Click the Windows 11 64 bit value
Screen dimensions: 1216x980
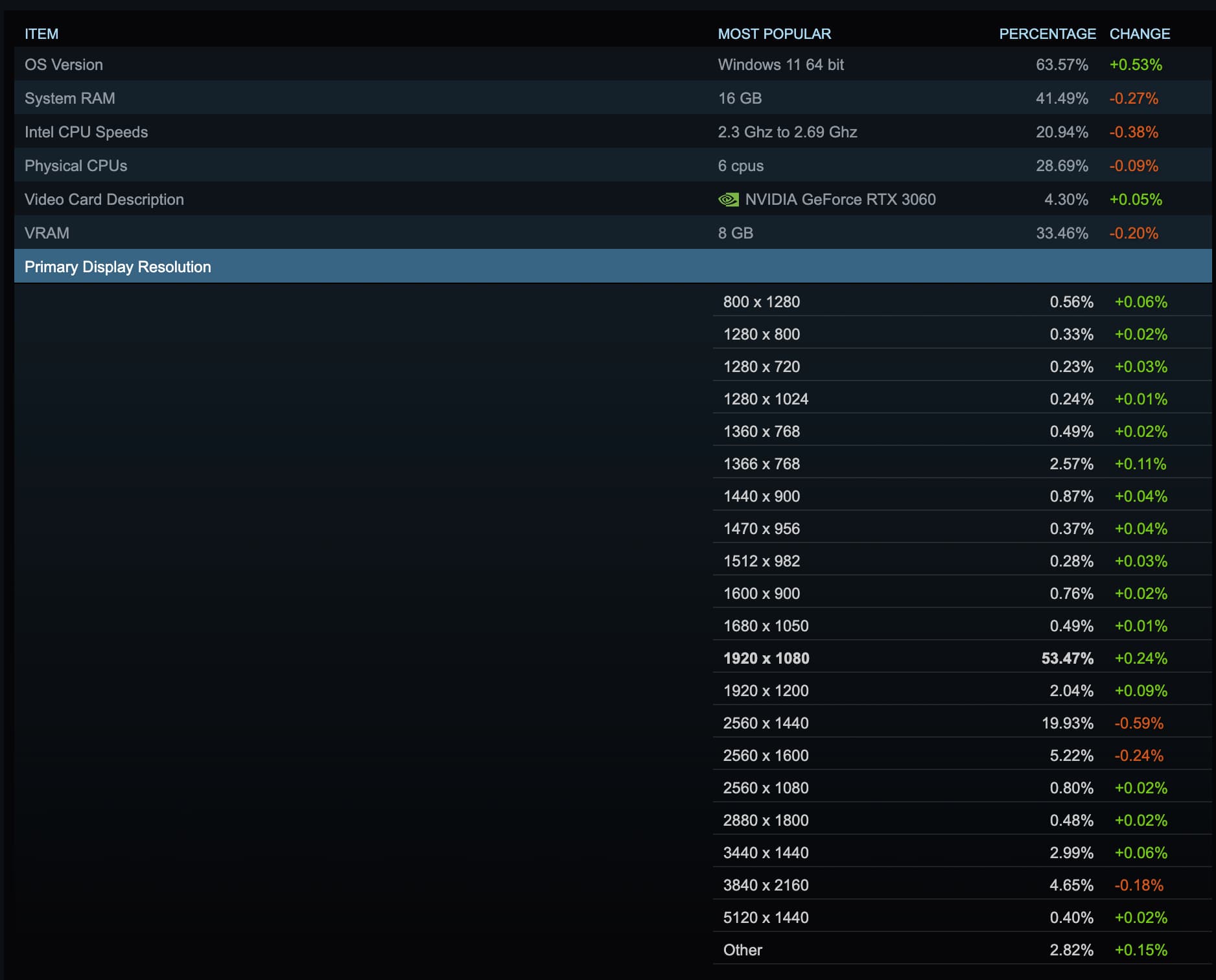780,65
